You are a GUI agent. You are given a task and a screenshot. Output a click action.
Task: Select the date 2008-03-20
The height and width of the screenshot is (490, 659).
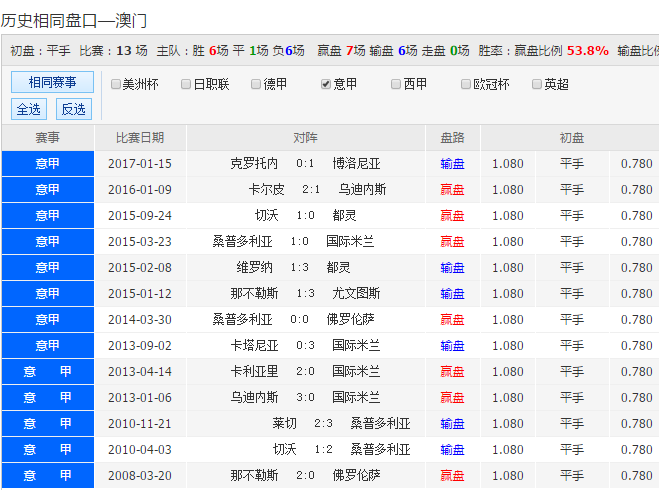(140, 476)
